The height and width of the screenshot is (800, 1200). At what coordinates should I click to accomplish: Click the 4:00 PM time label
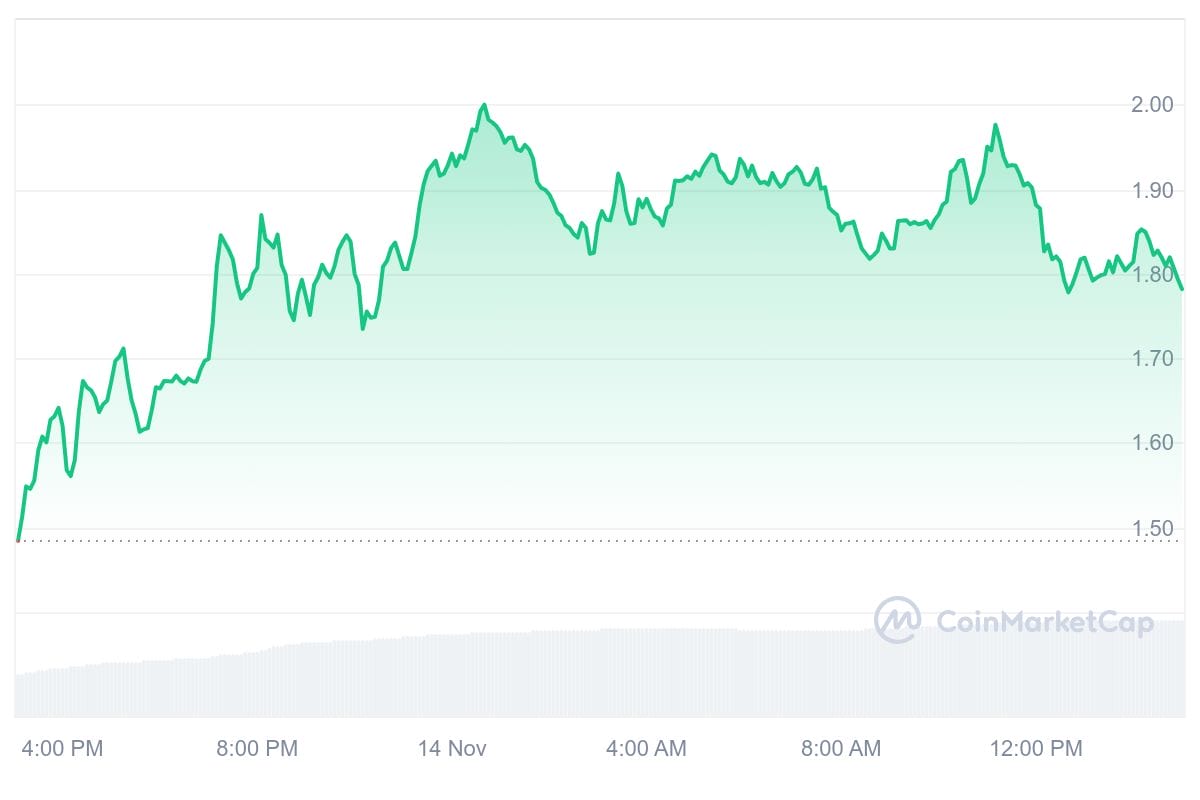click(x=60, y=748)
